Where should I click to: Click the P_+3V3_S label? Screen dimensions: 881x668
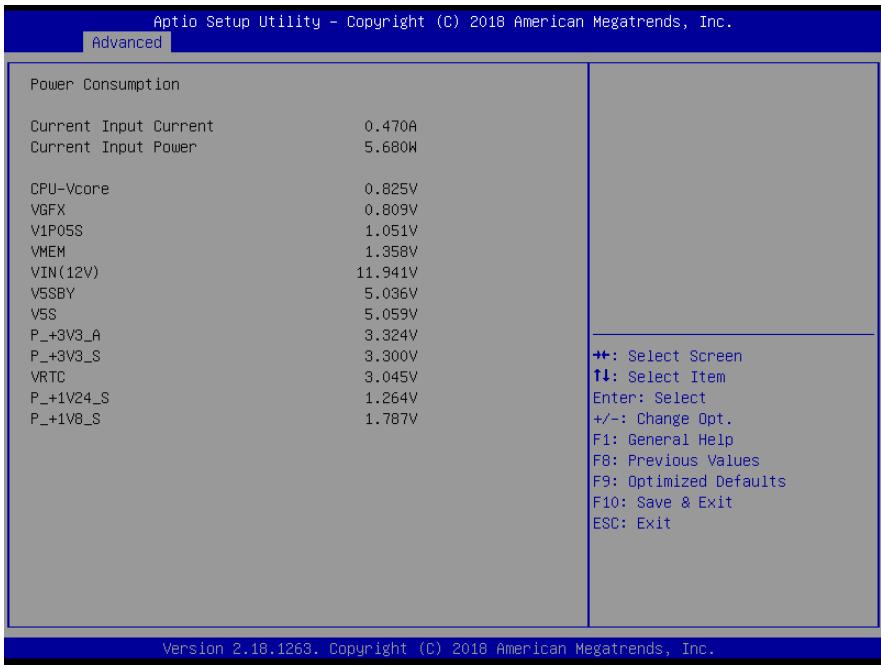[66, 356]
